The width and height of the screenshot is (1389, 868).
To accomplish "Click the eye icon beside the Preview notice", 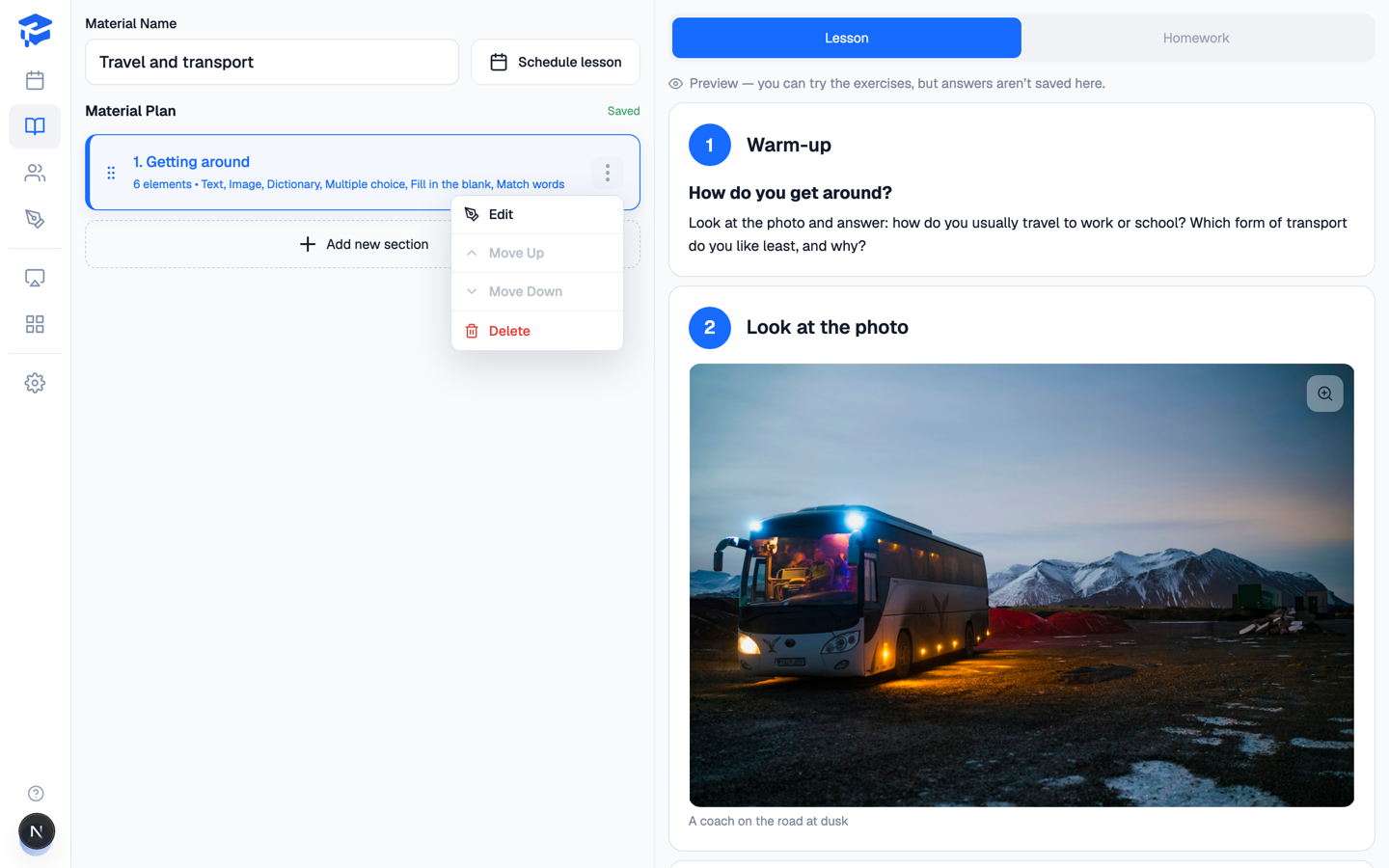I will point(676,84).
